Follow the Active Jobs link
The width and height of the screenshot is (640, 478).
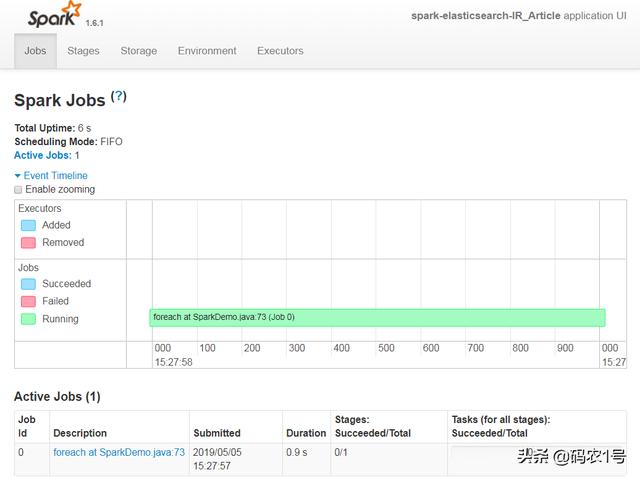tap(42, 155)
